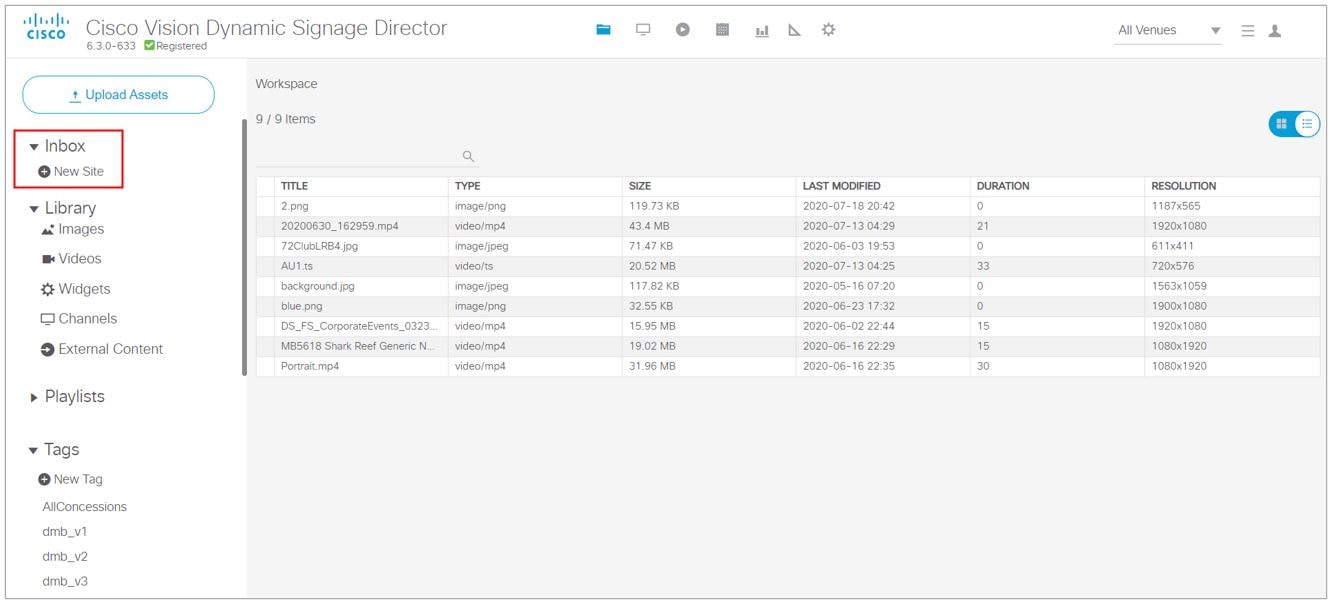Select the 72ClubLRB4.jpg row
Screen dimensions: 1333x606
788,246
